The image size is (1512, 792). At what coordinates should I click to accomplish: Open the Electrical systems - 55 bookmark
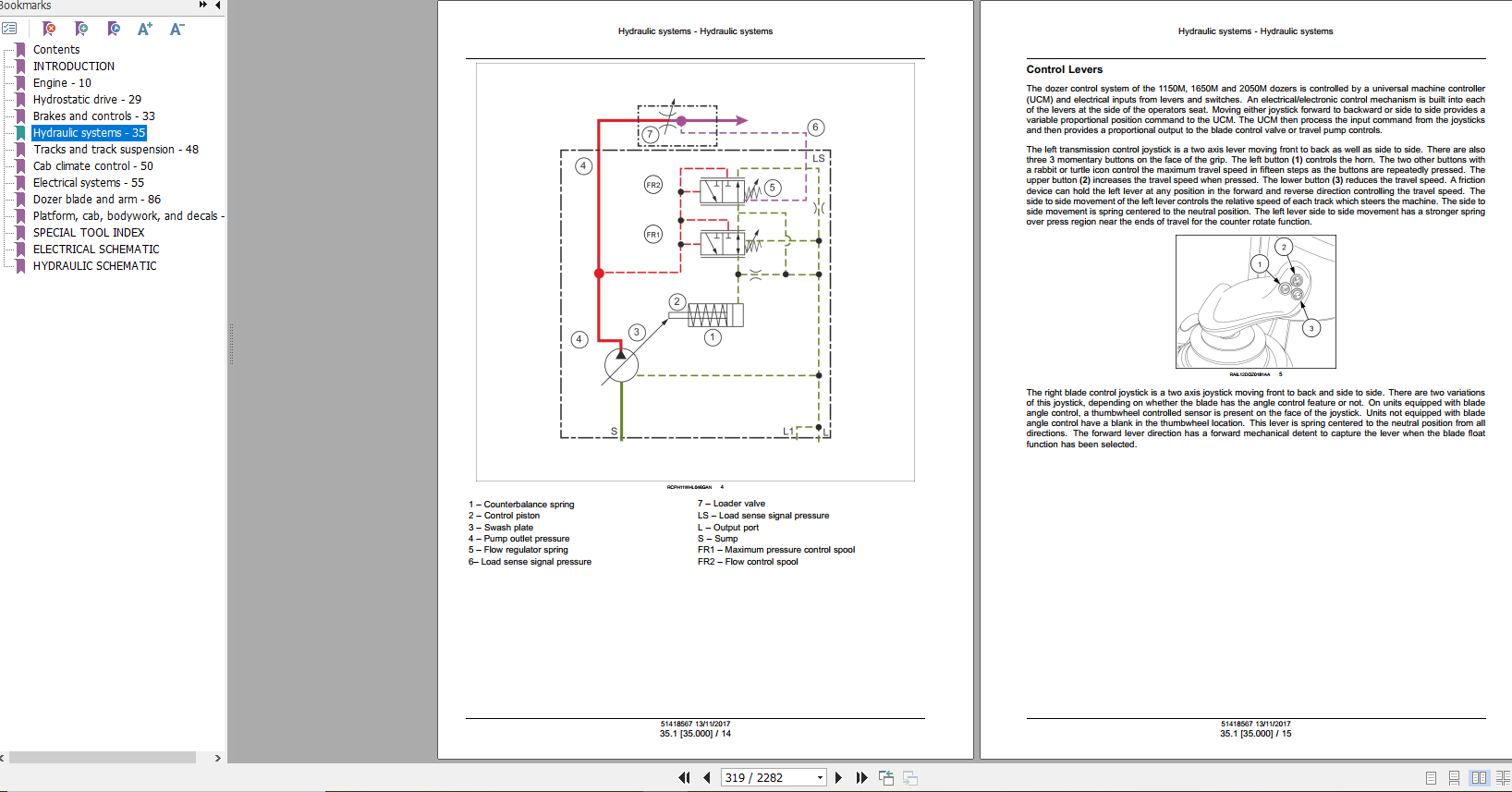(89, 183)
